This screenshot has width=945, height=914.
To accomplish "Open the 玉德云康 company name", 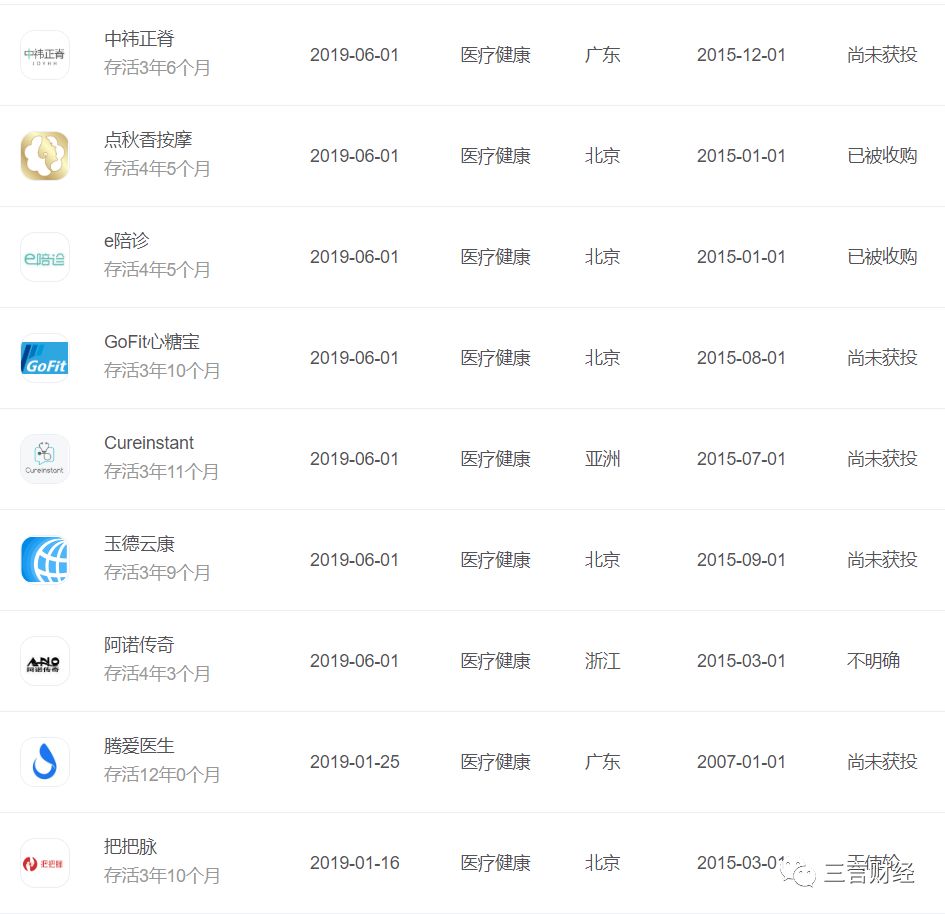I will pos(139,544).
